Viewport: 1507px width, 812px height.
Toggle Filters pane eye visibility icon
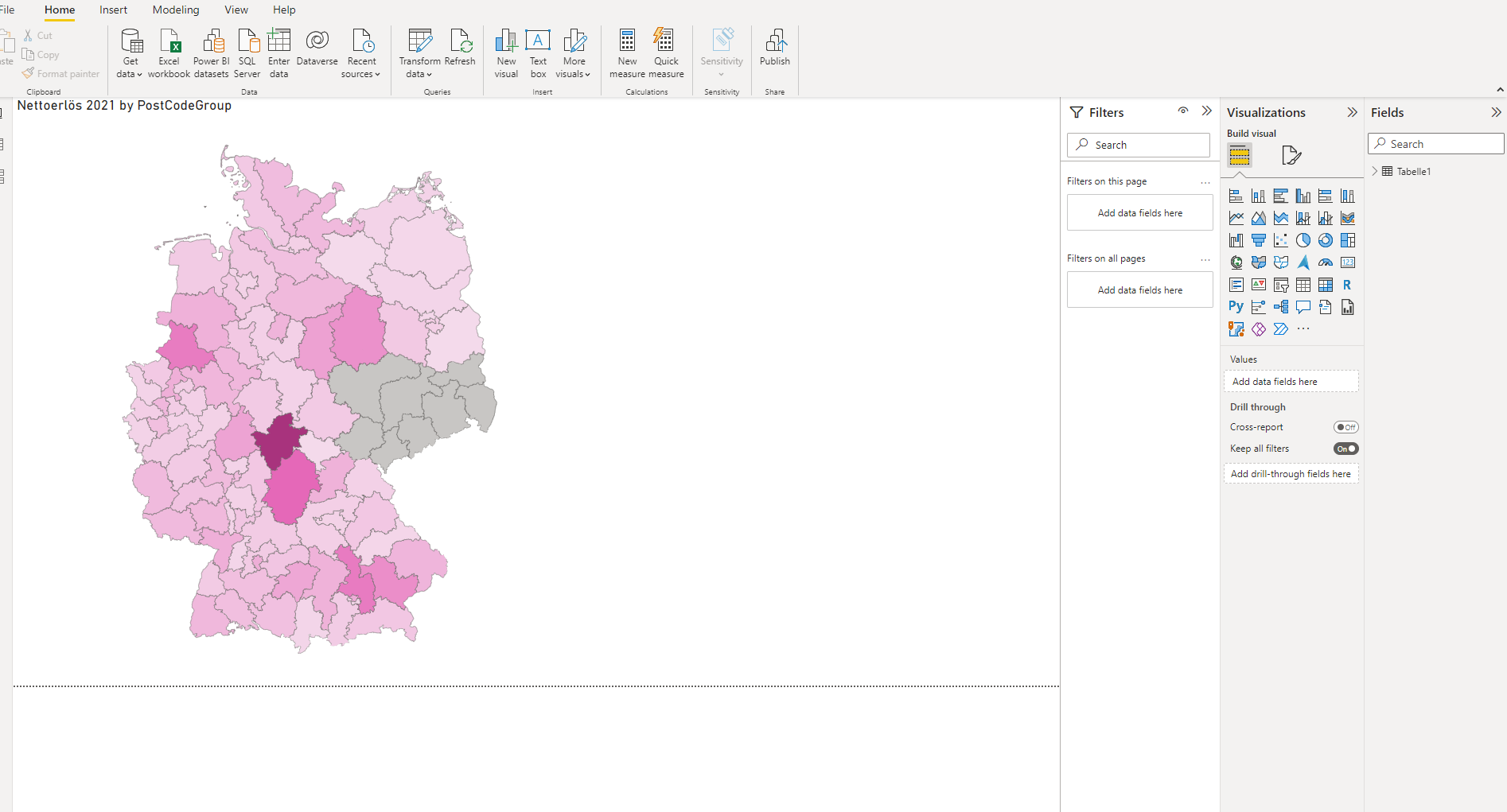[1183, 111]
